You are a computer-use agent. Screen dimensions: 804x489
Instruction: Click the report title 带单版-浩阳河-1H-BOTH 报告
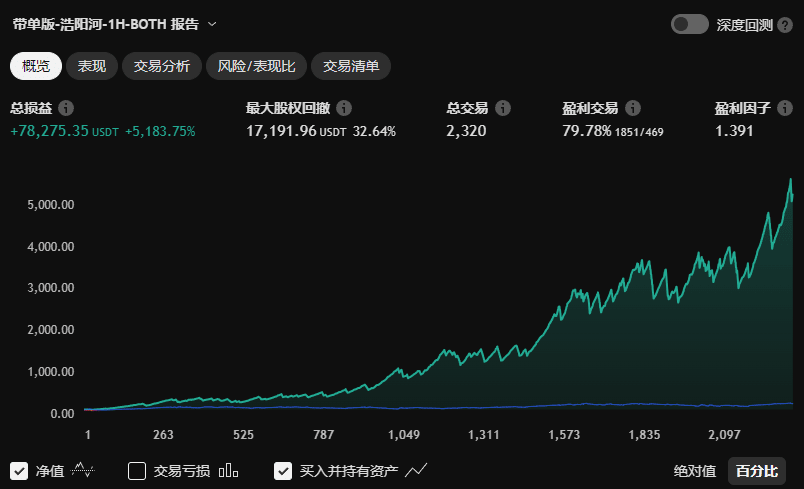point(105,24)
